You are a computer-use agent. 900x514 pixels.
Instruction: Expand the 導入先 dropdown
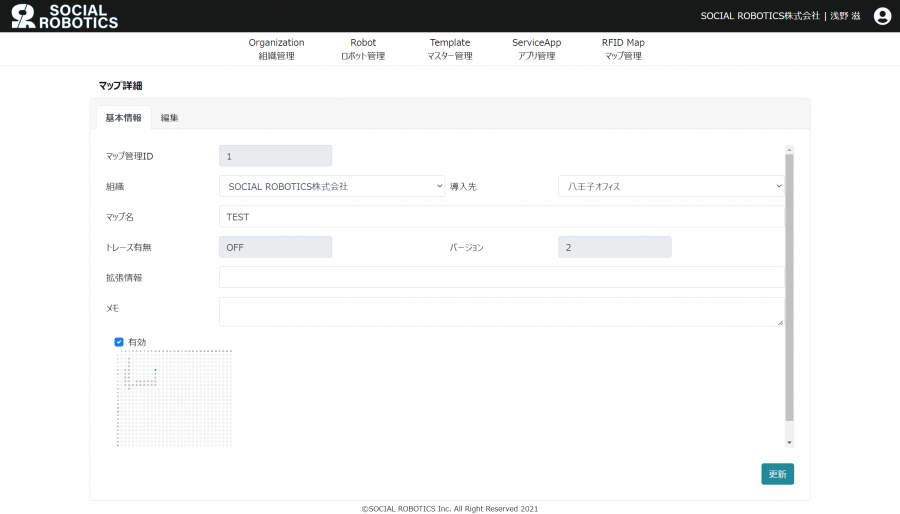point(671,186)
